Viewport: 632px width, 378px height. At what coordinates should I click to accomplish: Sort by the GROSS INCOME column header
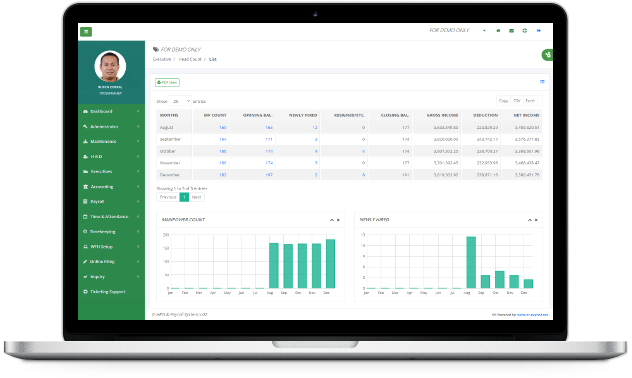[x=437, y=115]
